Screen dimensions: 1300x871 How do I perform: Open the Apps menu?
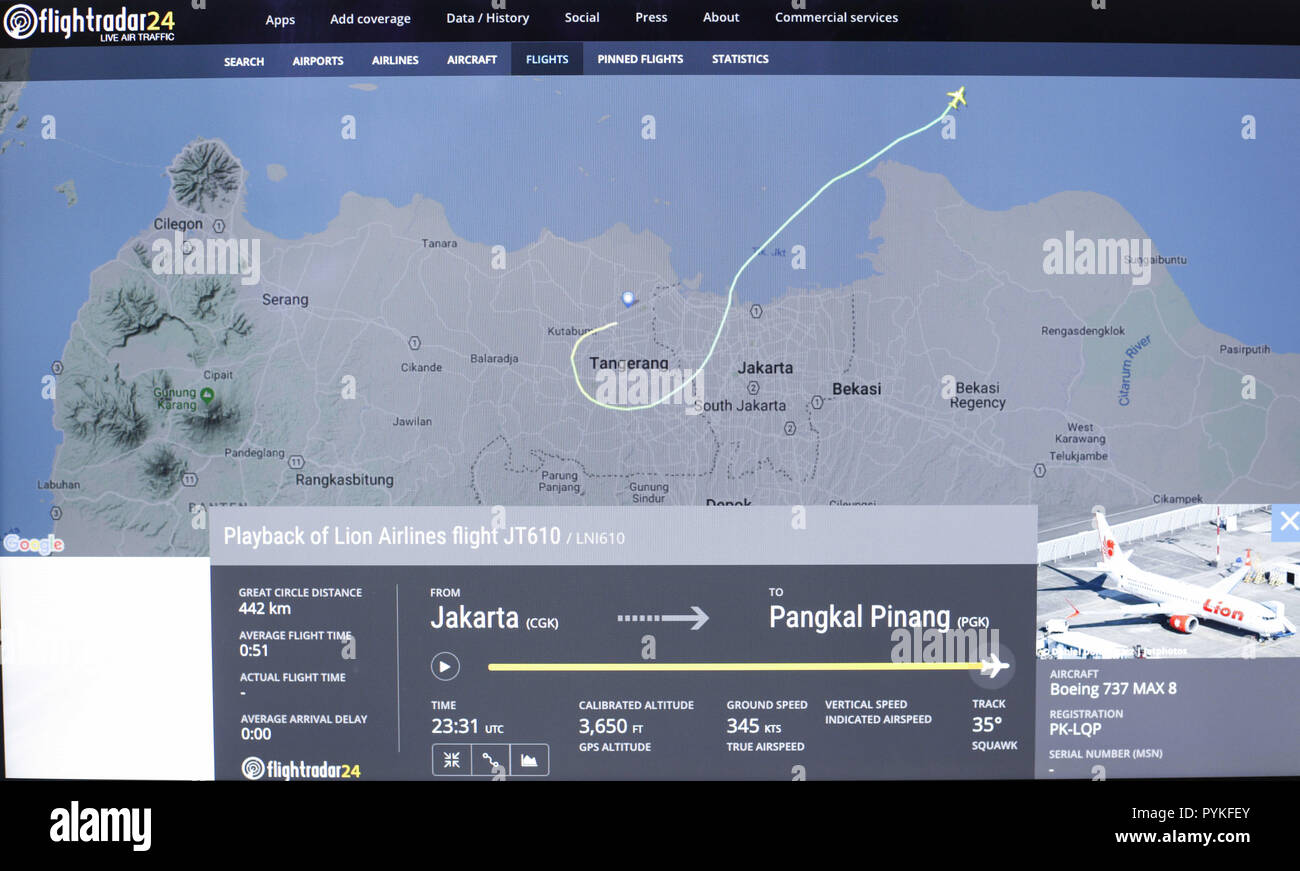click(280, 19)
